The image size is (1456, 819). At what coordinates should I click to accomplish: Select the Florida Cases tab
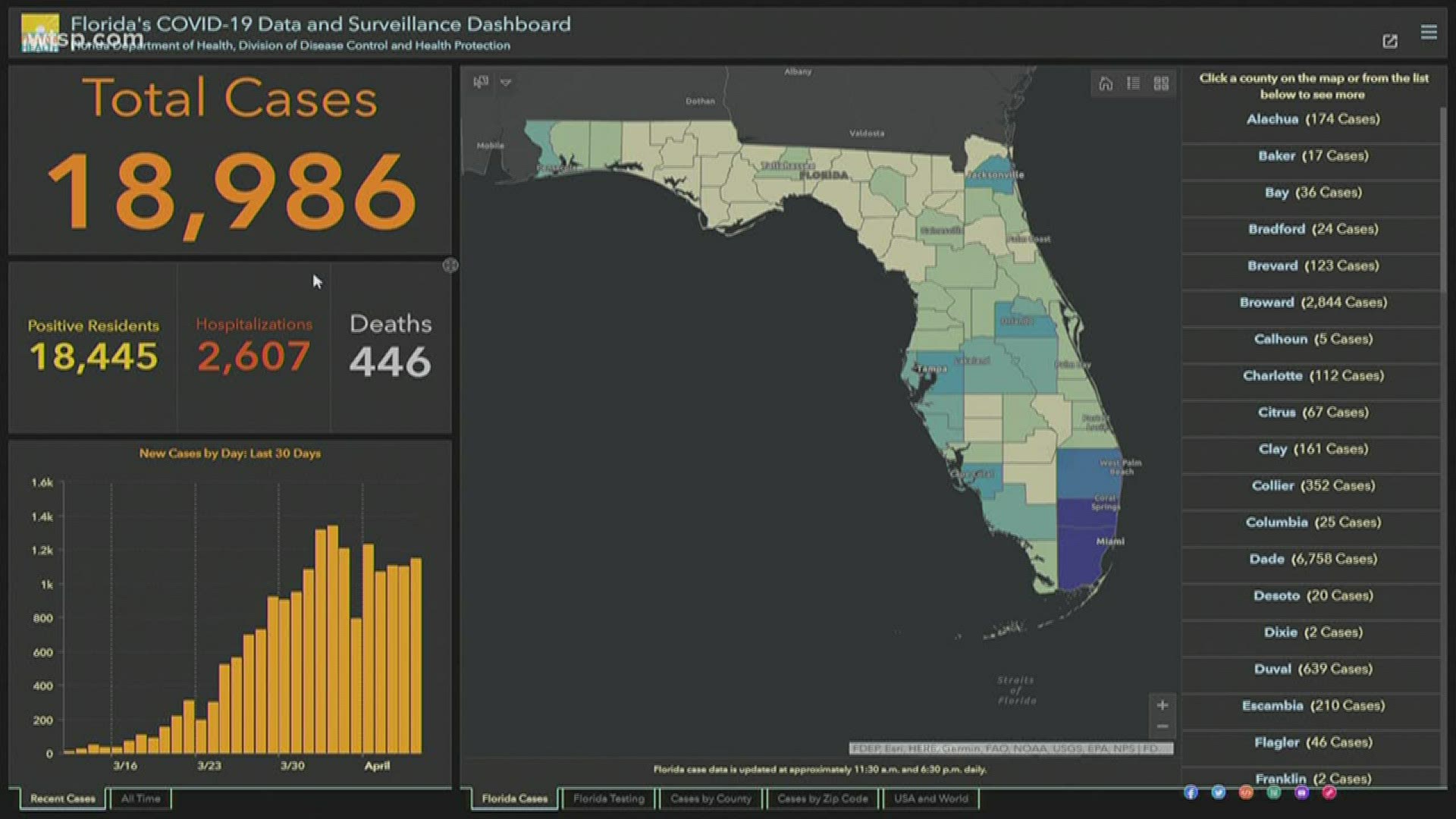(x=514, y=799)
